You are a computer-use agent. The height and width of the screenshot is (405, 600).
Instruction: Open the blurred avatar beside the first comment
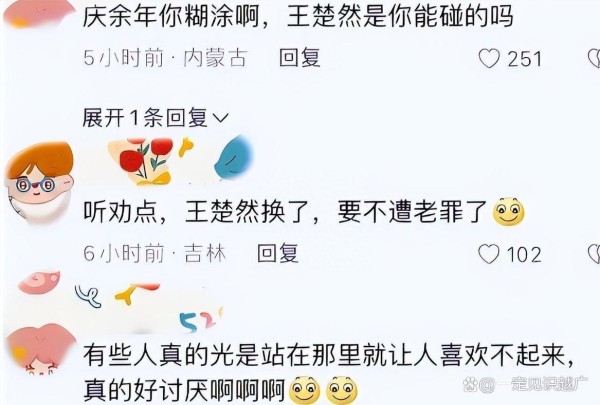(39, 13)
